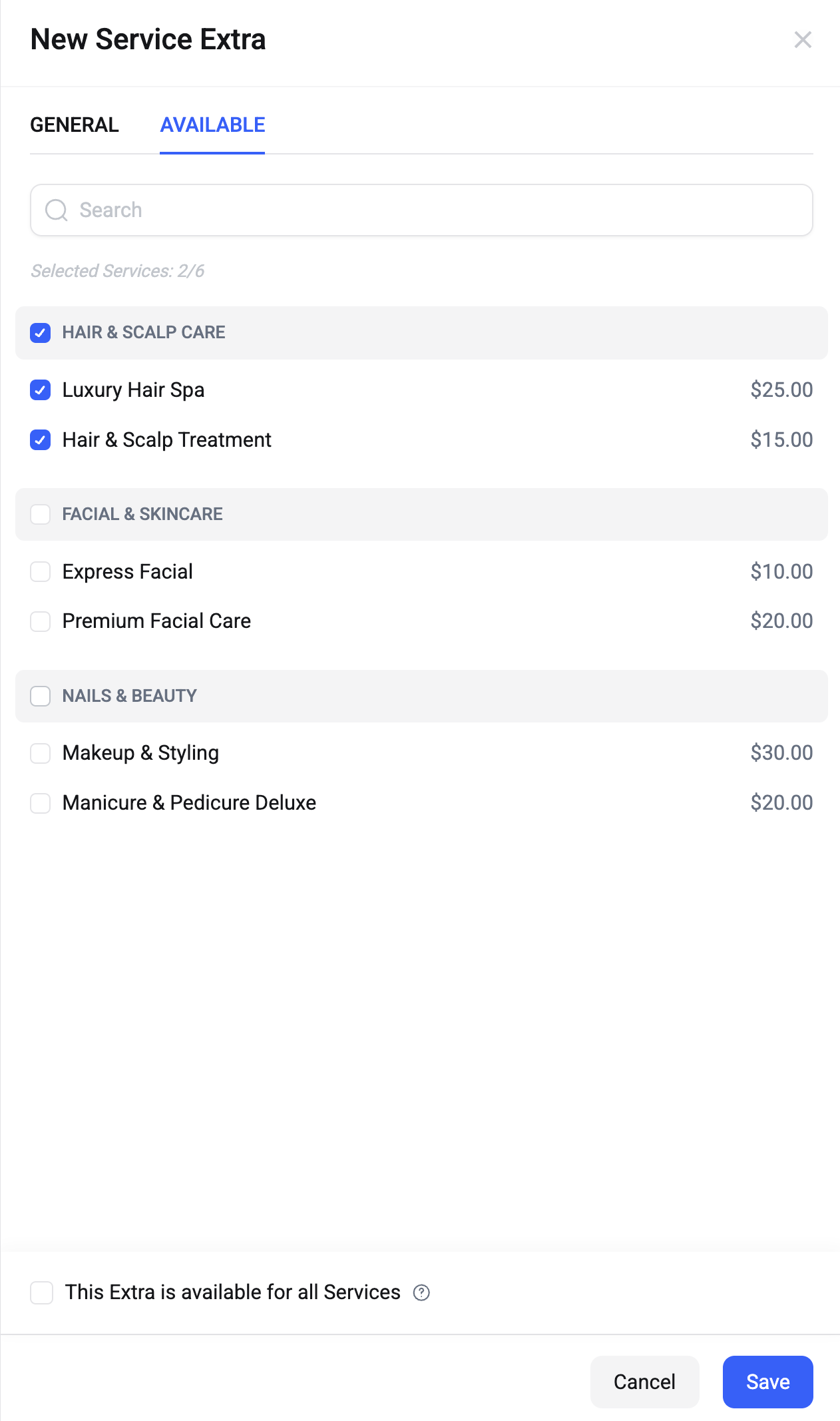This screenshot has height=1421, width=840.
Task: Uncheck the Hair & Scalp Care category
Action: coord(41,333)
